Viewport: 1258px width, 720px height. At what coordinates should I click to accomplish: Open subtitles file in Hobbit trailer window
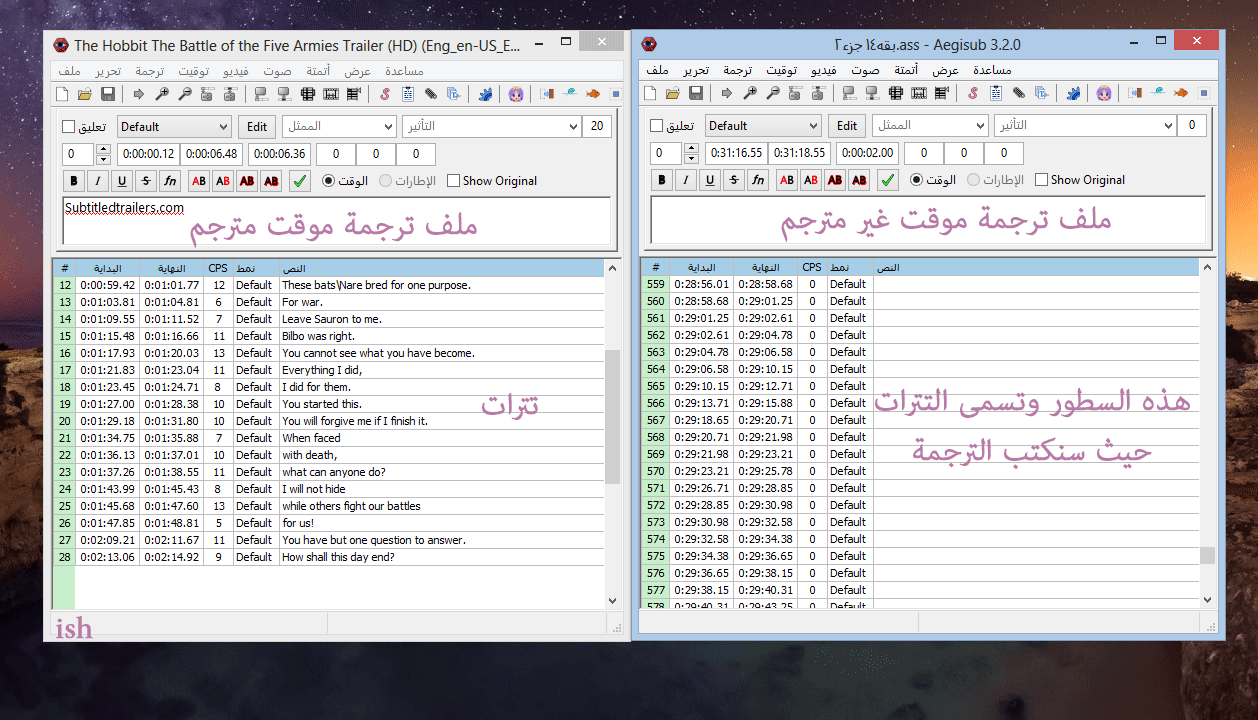tap(85, 94)
